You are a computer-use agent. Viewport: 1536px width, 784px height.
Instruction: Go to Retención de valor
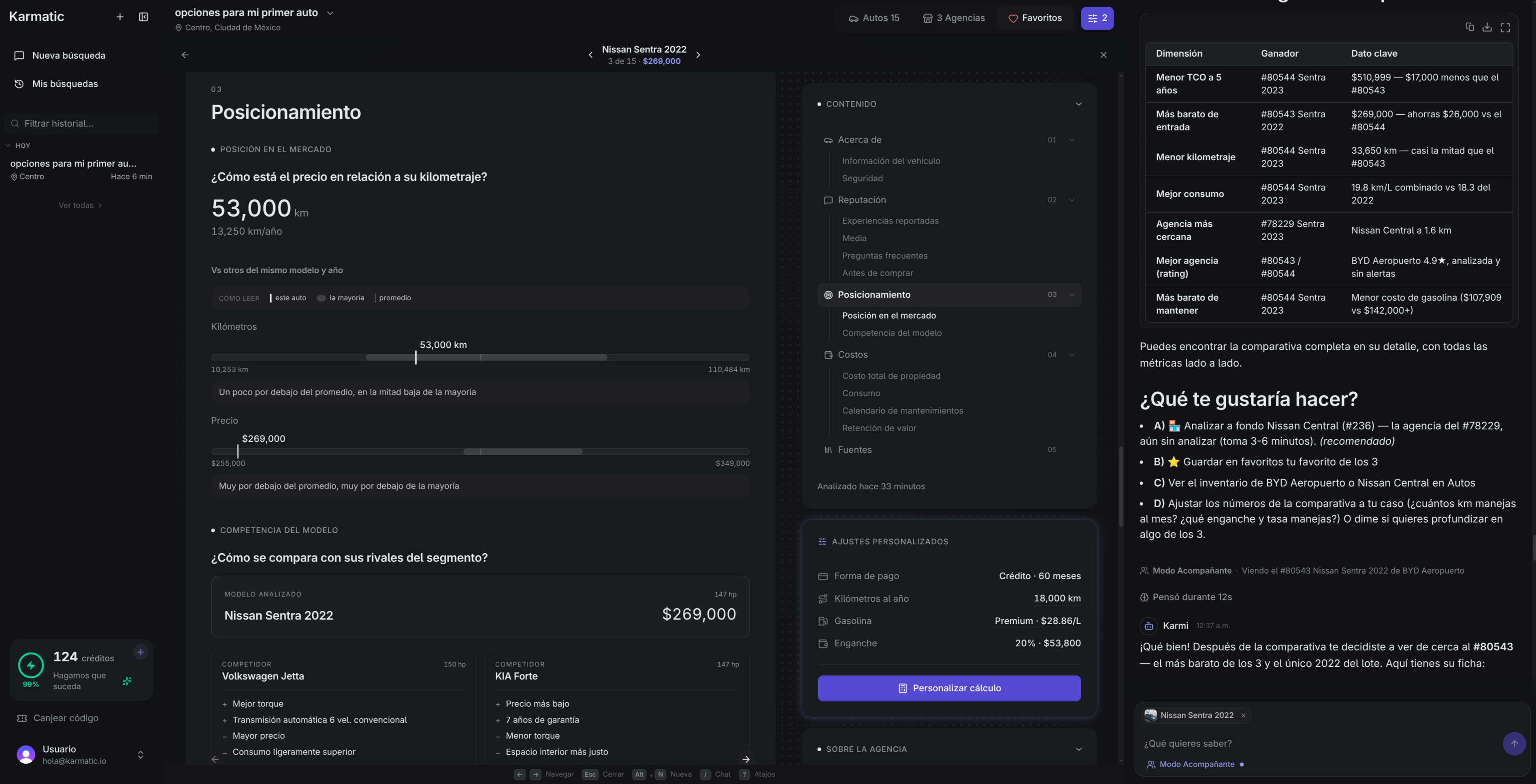click(x=880, y=428)
